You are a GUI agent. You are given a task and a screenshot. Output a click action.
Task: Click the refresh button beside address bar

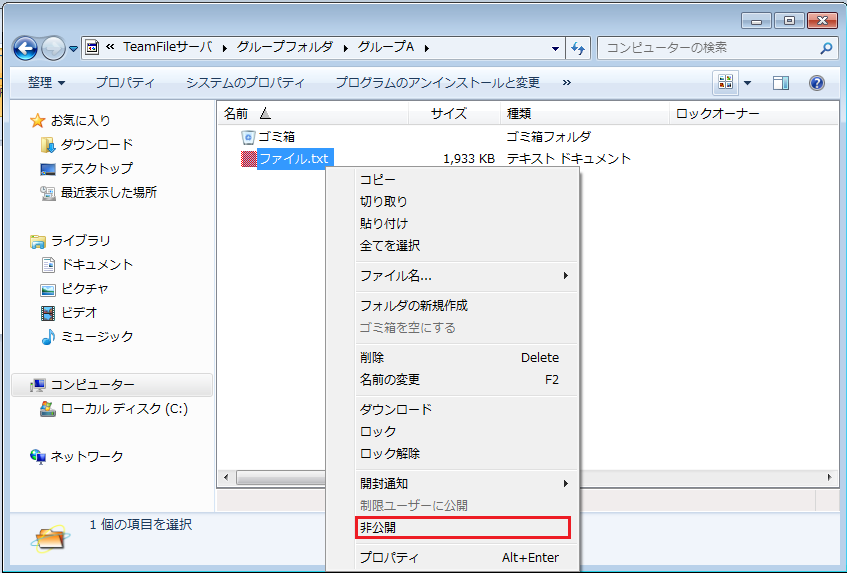point(577,47)
